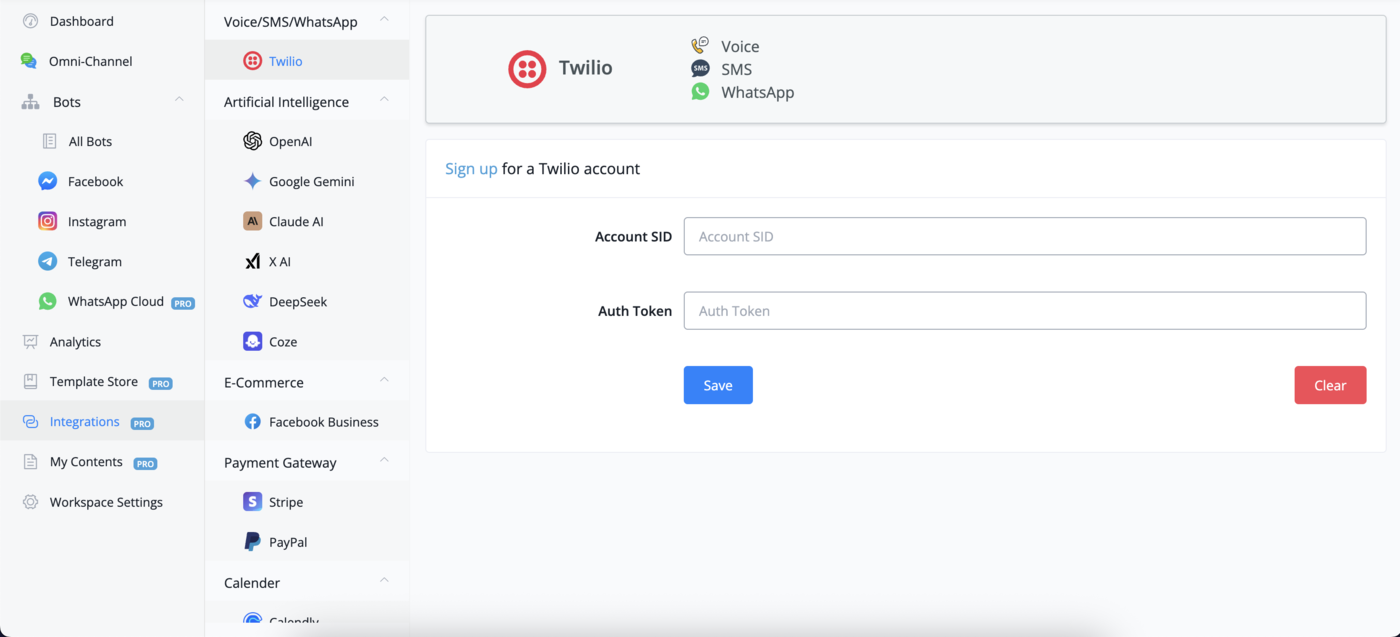This screenshot has height=637, width=1400.
Task: Click the My Contents document icon
Action: click(30, 462)
